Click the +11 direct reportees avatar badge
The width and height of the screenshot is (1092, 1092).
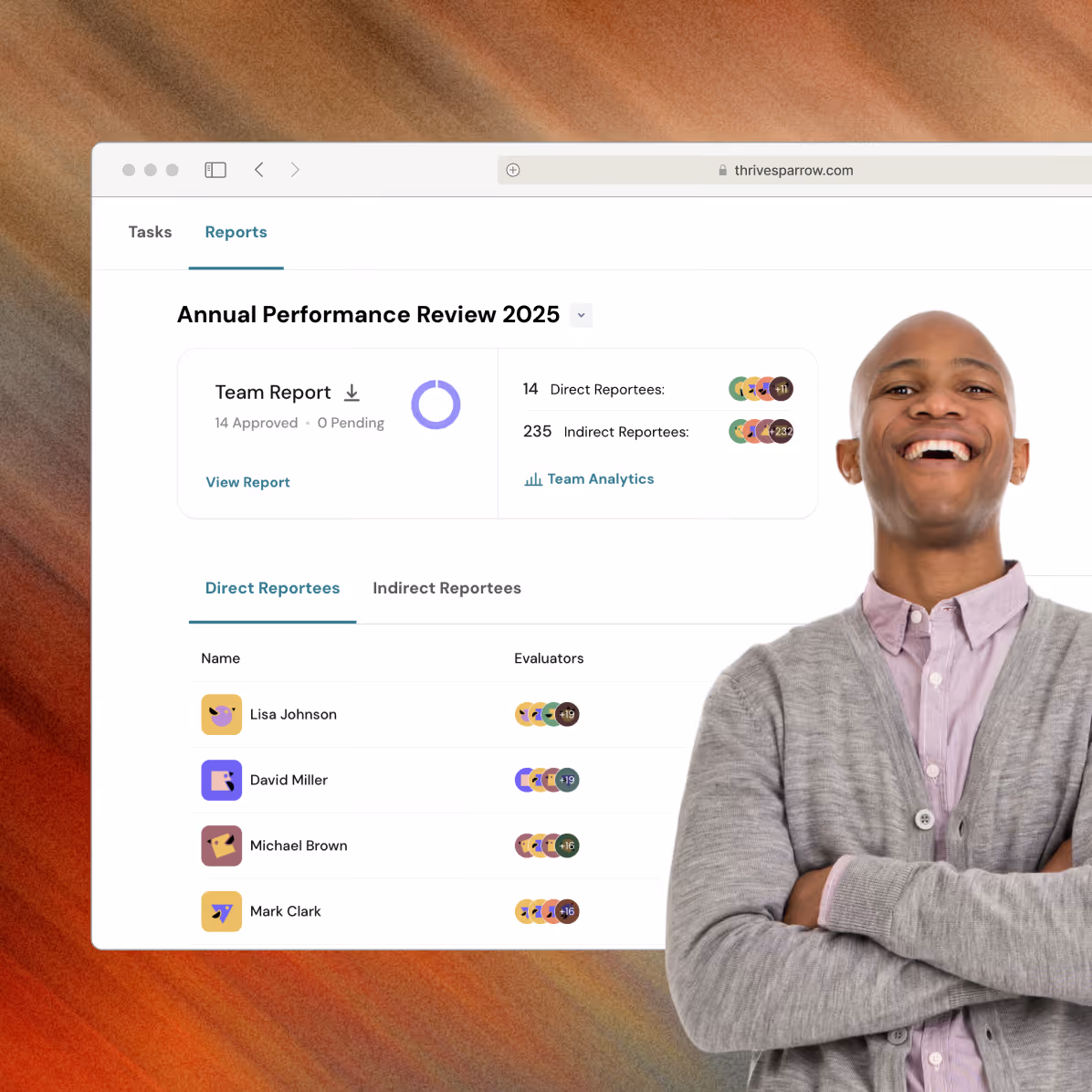coord(782,389)
